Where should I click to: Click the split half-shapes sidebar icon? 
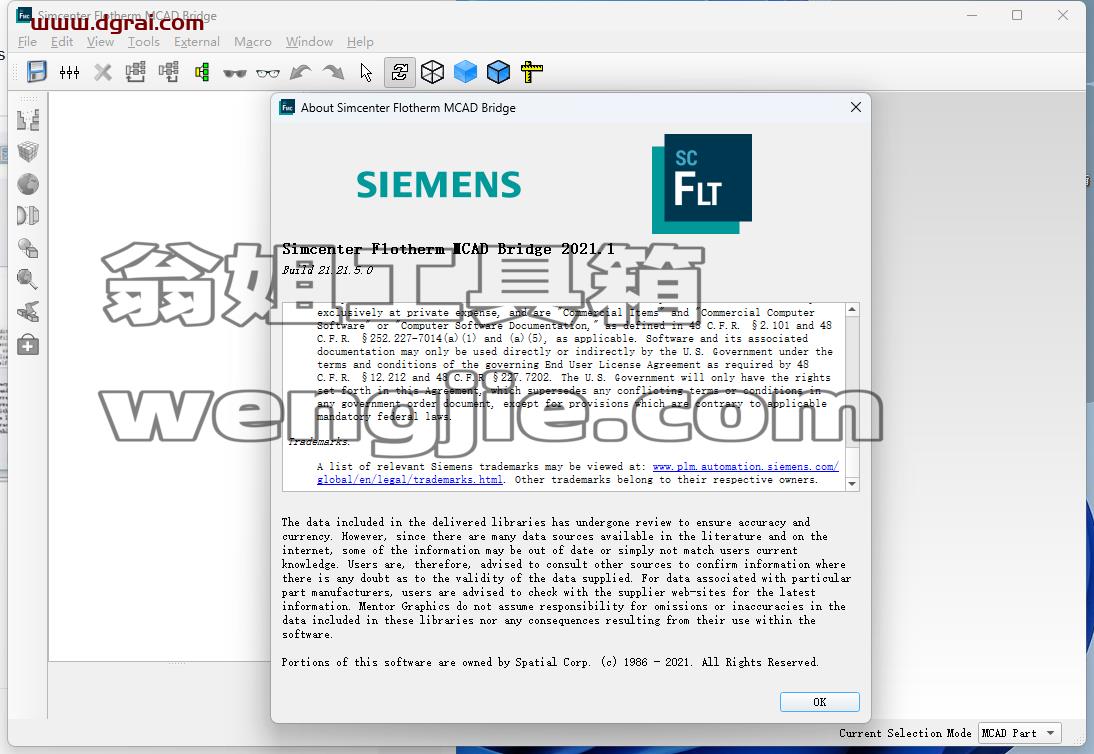click(28, 216)
